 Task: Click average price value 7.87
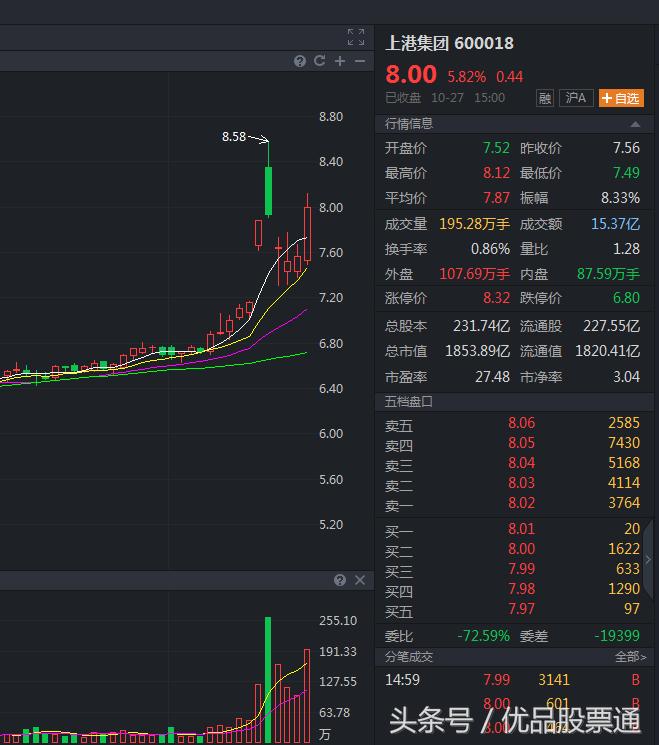click(x=496, y=197)
